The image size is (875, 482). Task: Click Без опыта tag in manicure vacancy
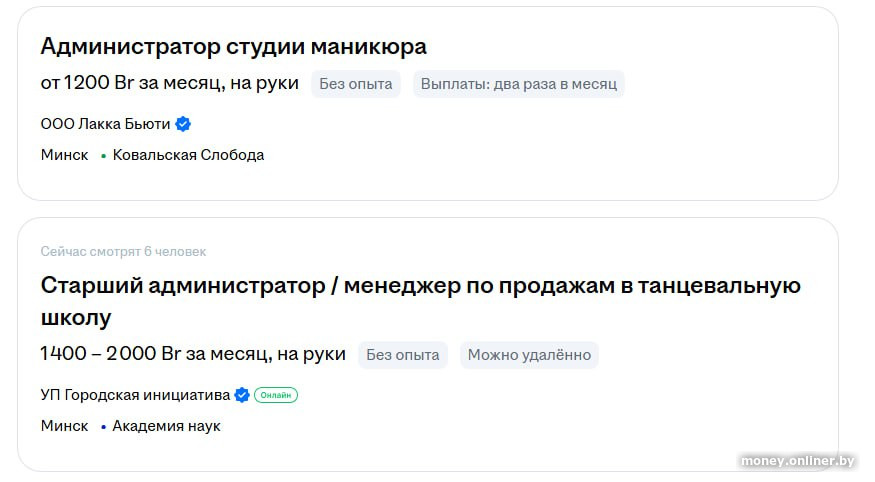pyautogui.click(x=355, y=84)
